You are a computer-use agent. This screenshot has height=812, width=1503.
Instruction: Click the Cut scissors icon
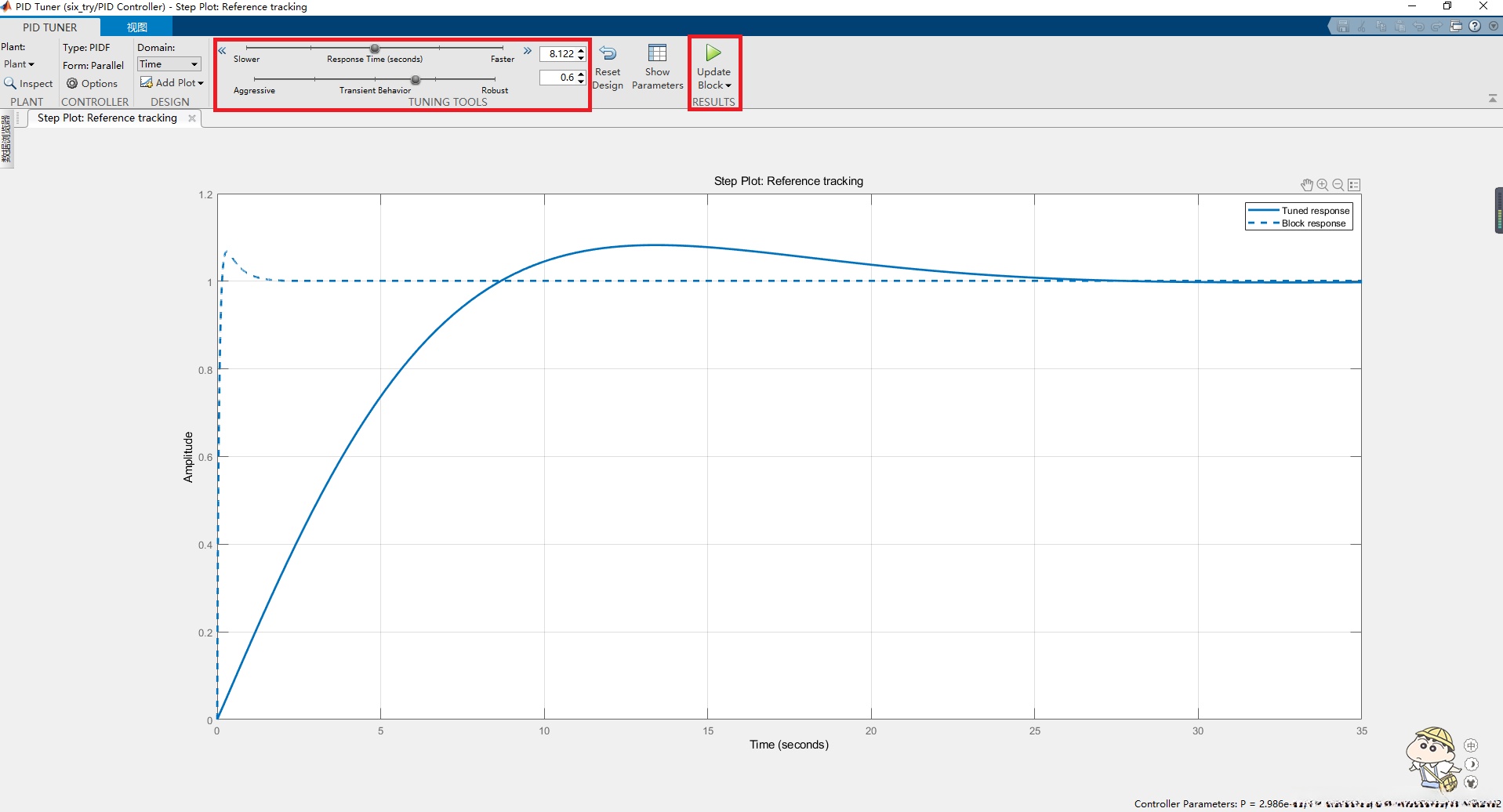coord(1362,27)
